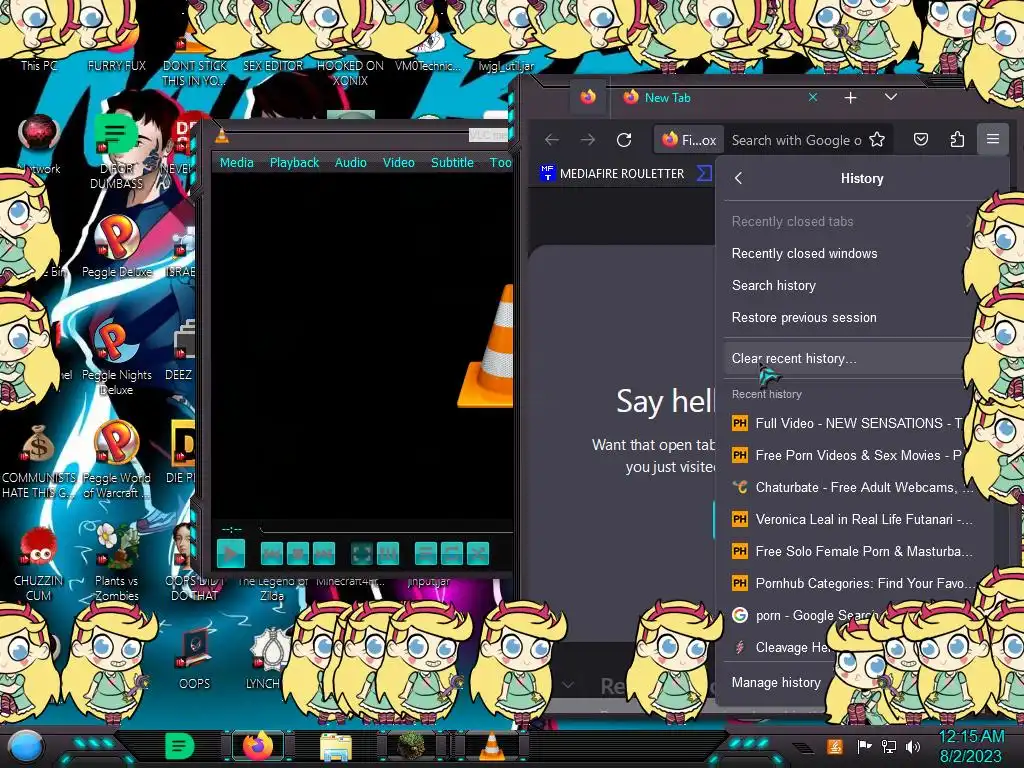Go forward with Firefox forward arrow
The image size is (1024, 768).
[588, 140]
